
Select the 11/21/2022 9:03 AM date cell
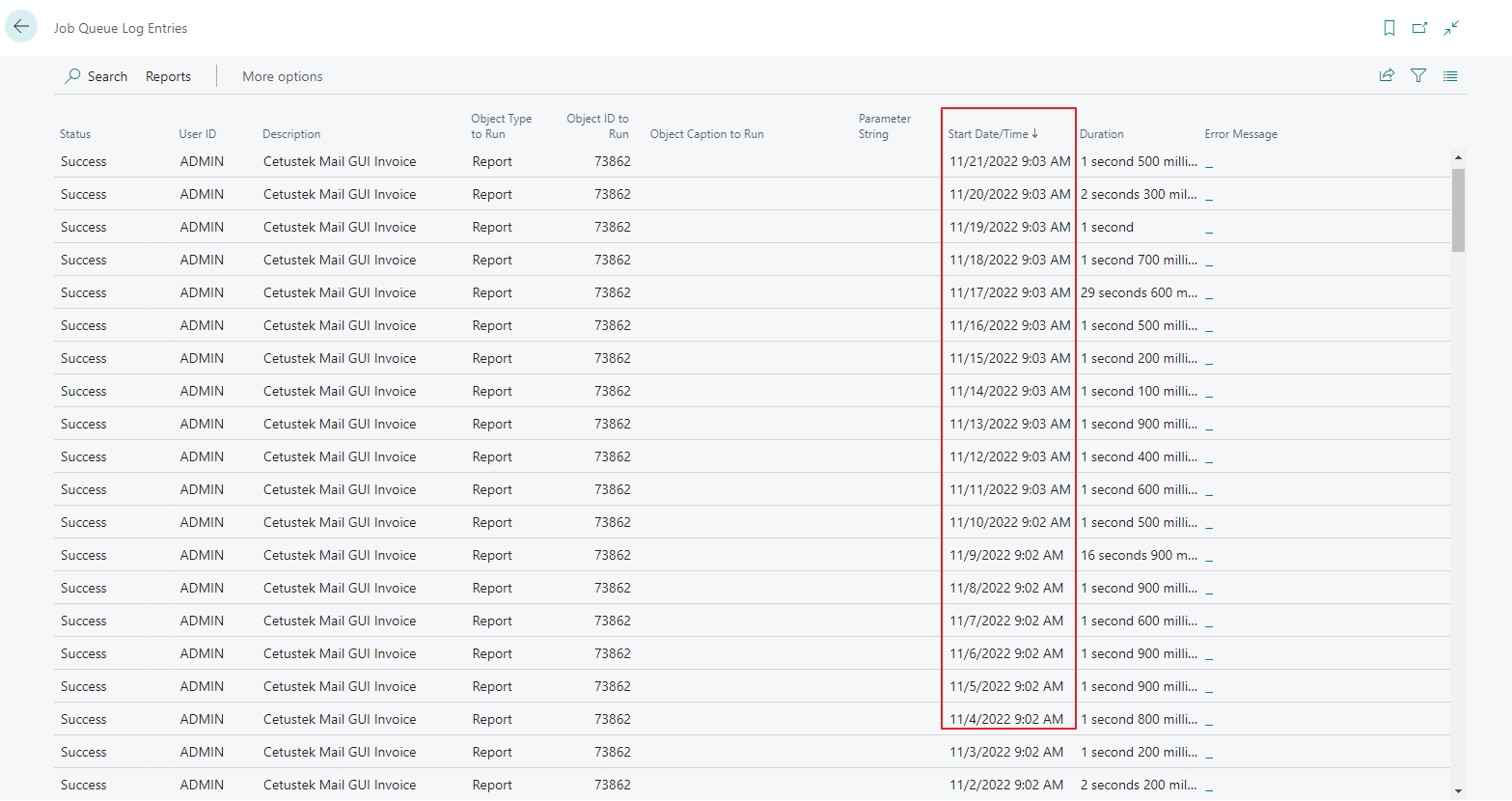[1010, 161]
